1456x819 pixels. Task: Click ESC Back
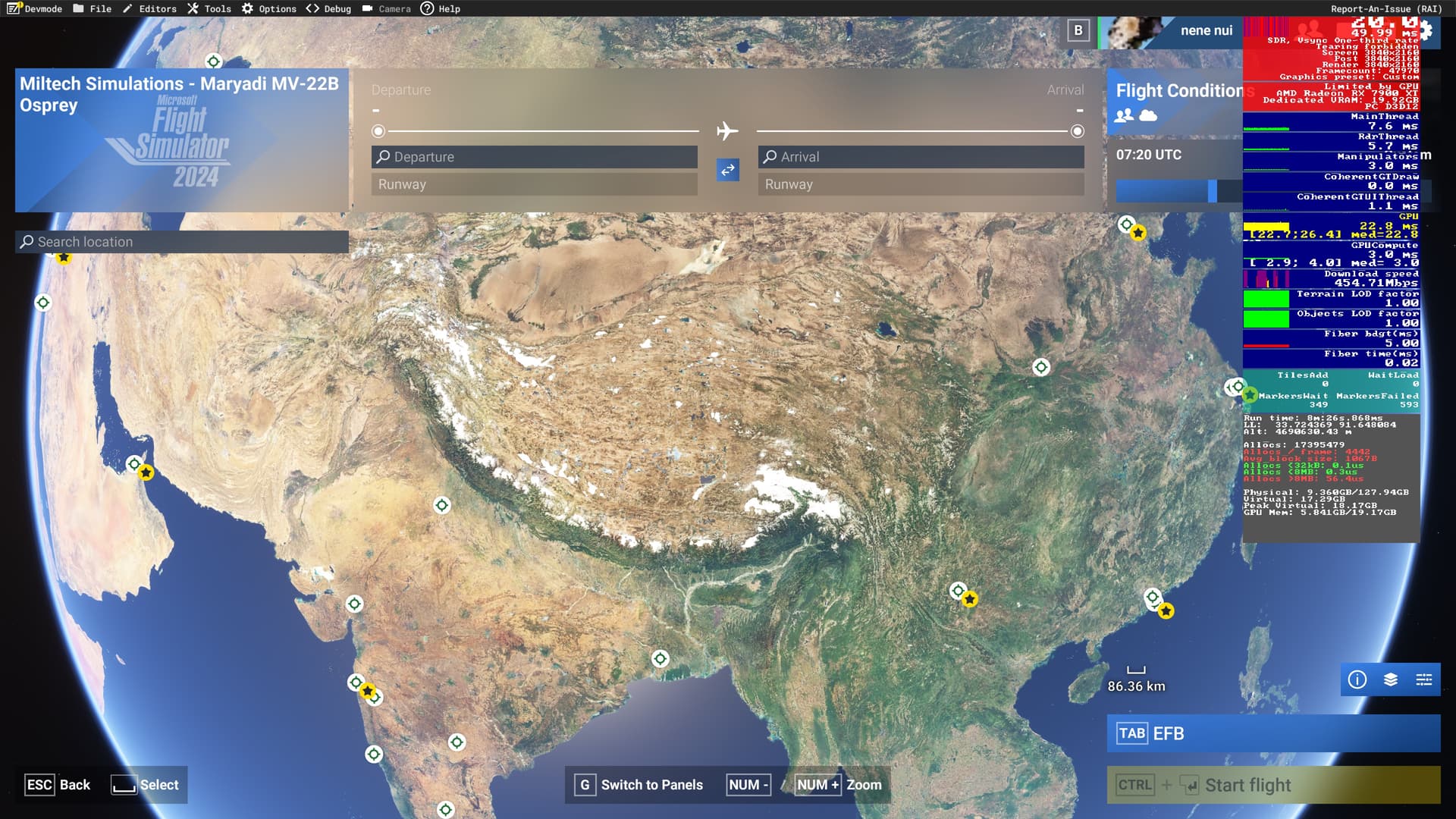click(58, 785)
